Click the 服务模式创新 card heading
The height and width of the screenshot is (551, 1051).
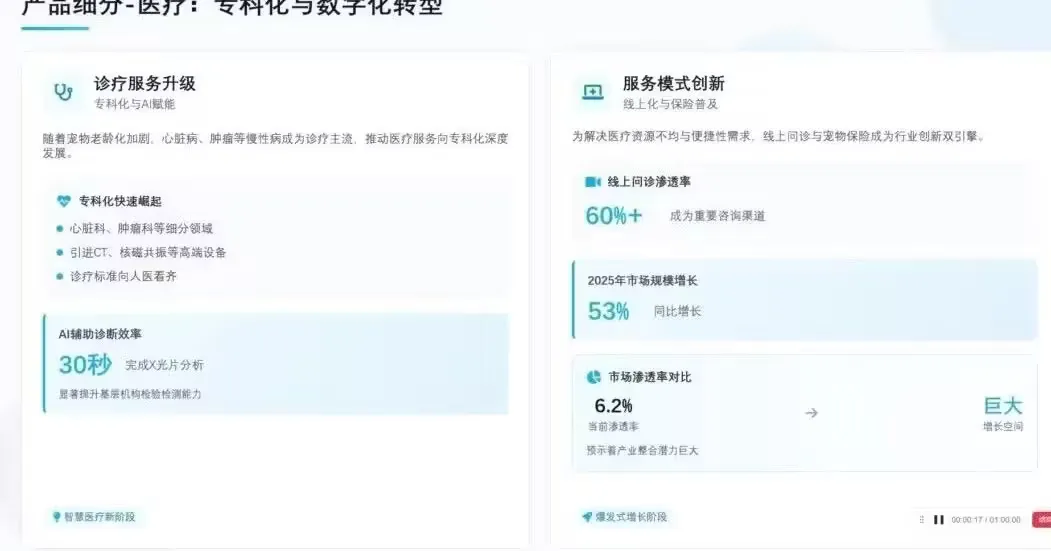(673, 83)
